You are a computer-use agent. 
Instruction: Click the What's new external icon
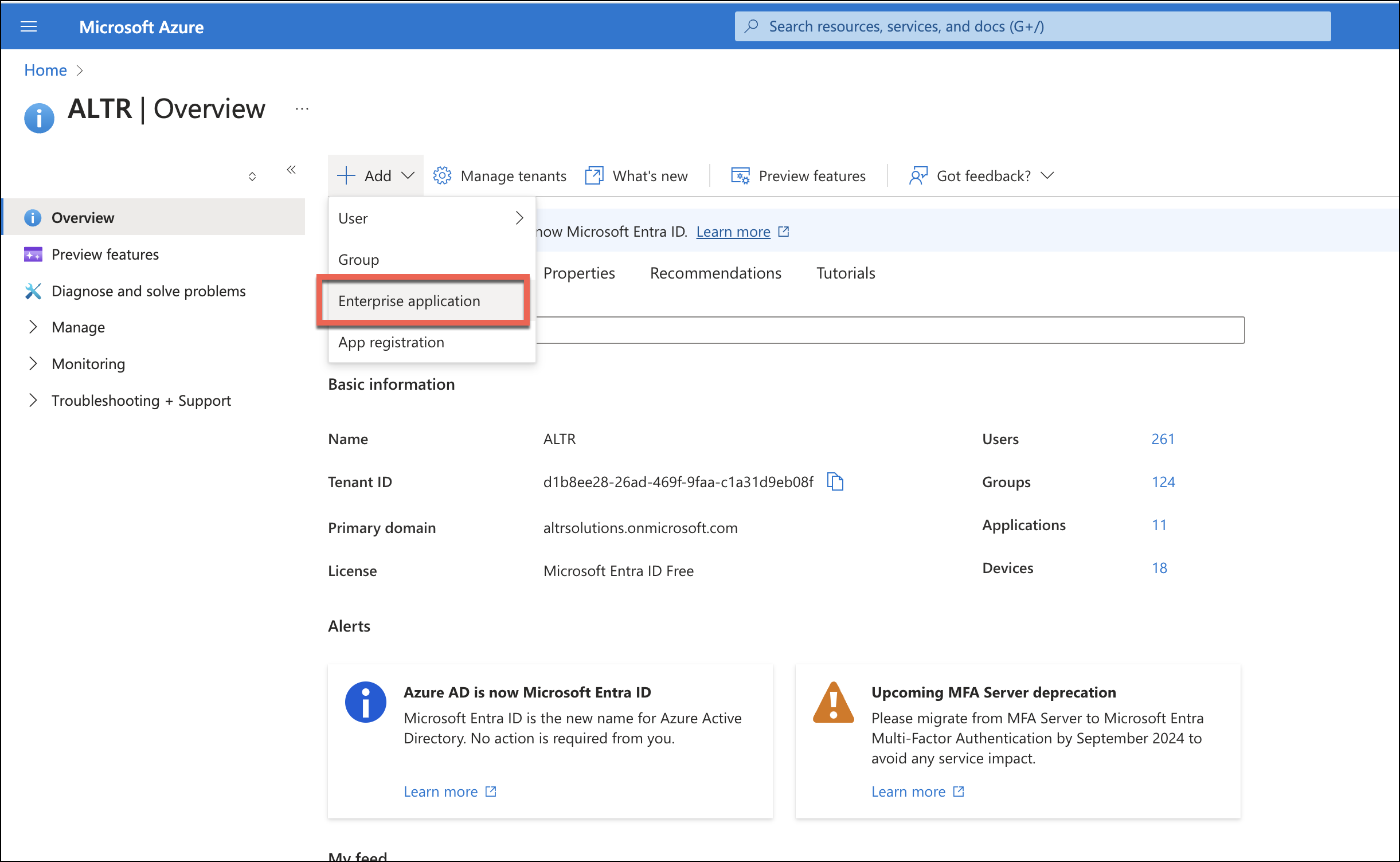(594, 175)
